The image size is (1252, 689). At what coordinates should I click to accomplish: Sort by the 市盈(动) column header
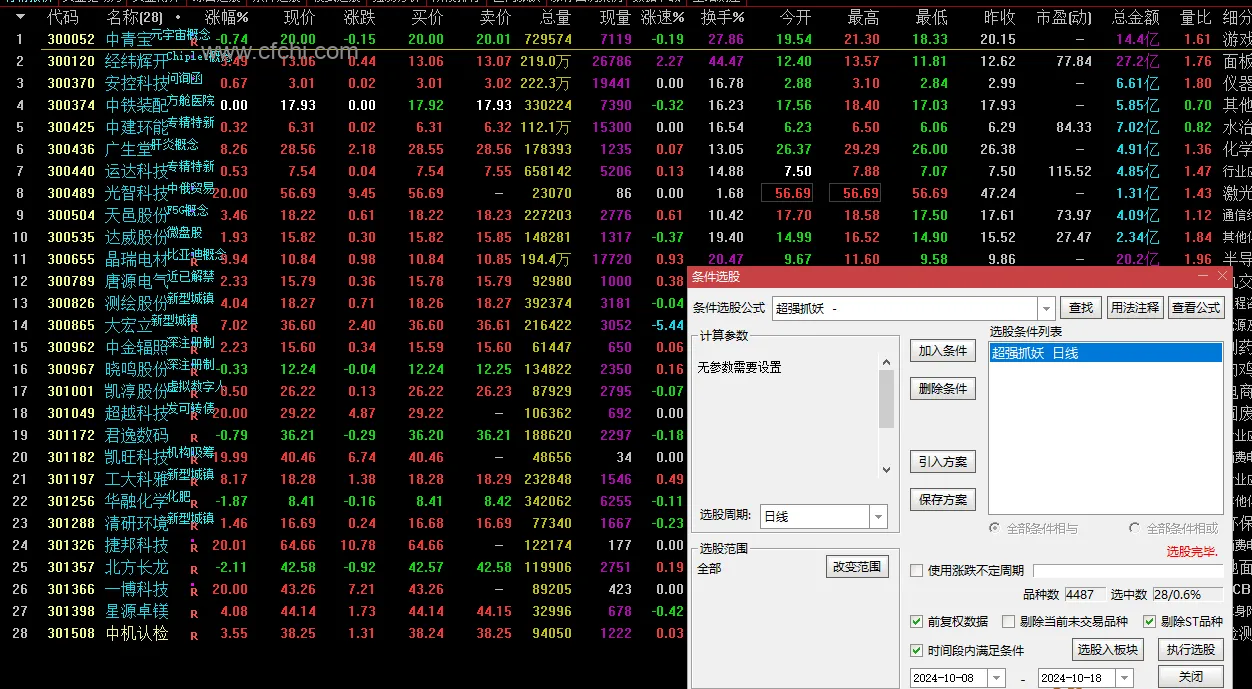click(1064, 17)
